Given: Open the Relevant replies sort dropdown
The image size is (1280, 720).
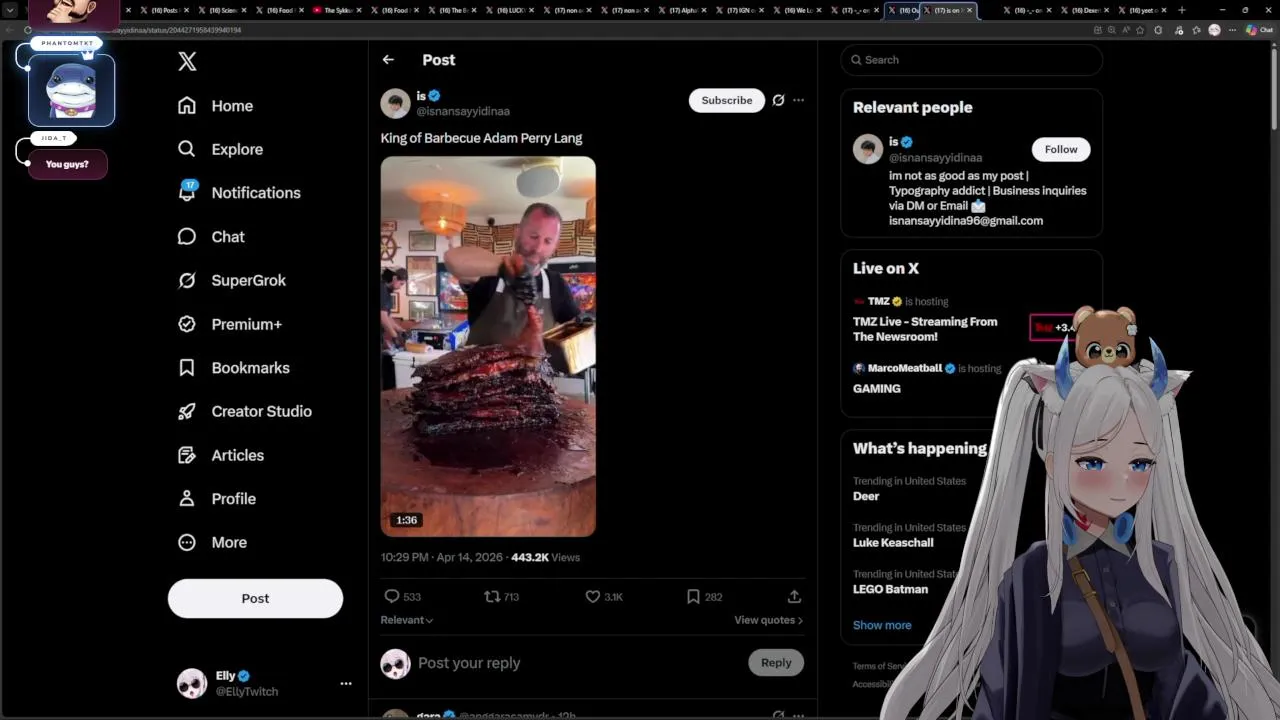Looking at the screenshot, I should (x=407, y=620).
